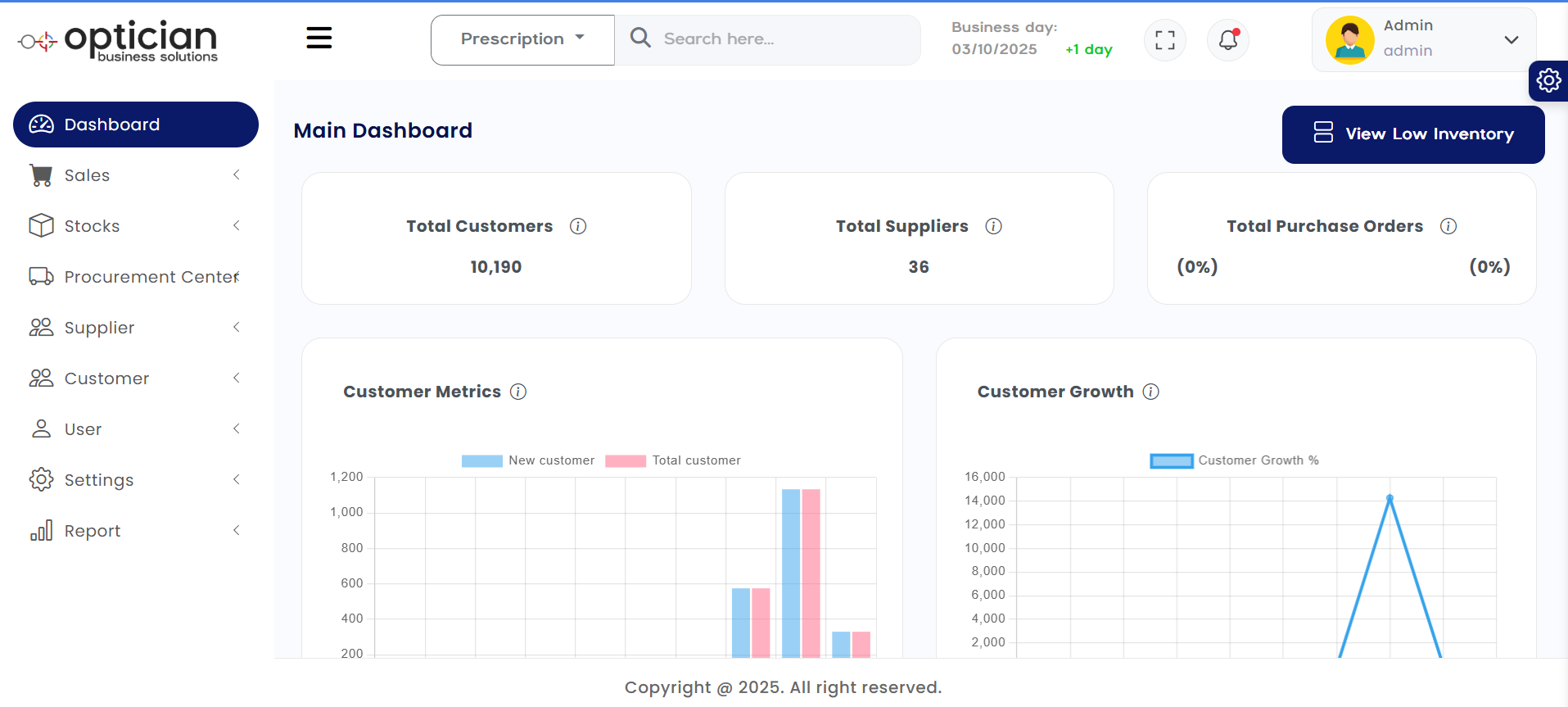Click the Total Suppliers info icon
Image resolution: width=1568 pixels, height=707 pixels.
[993, 226]
